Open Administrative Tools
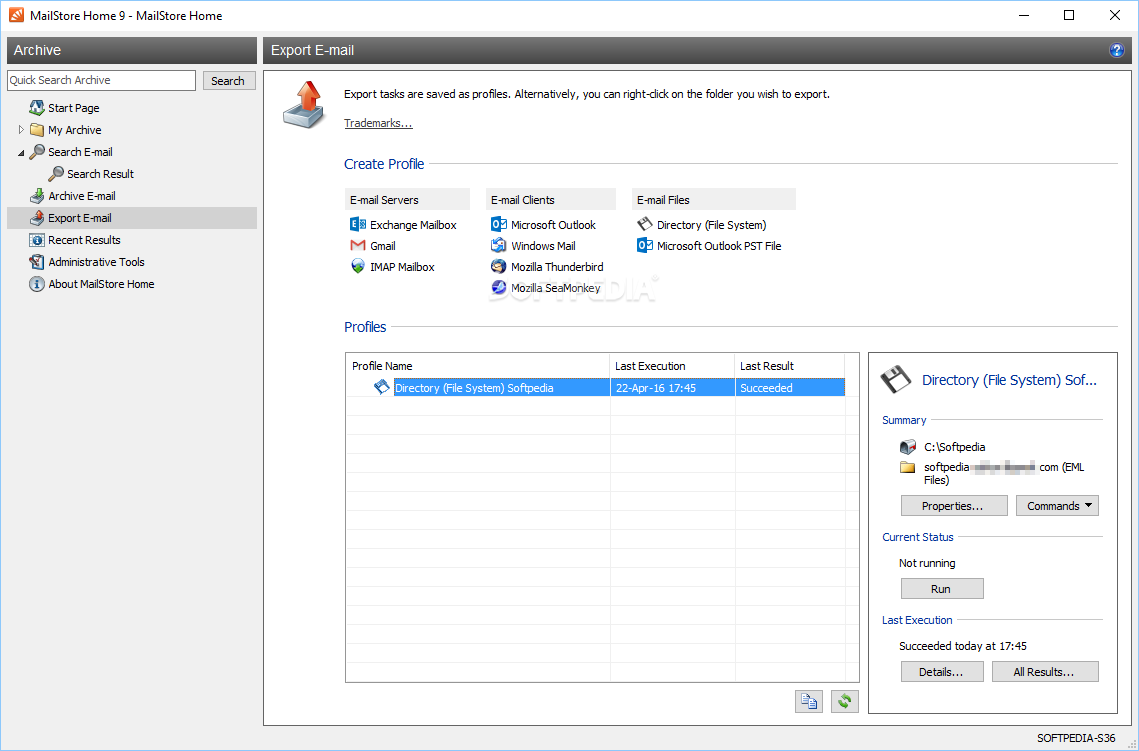The image size is (1139, 751). pyautogui.click(x=96, y=261)
